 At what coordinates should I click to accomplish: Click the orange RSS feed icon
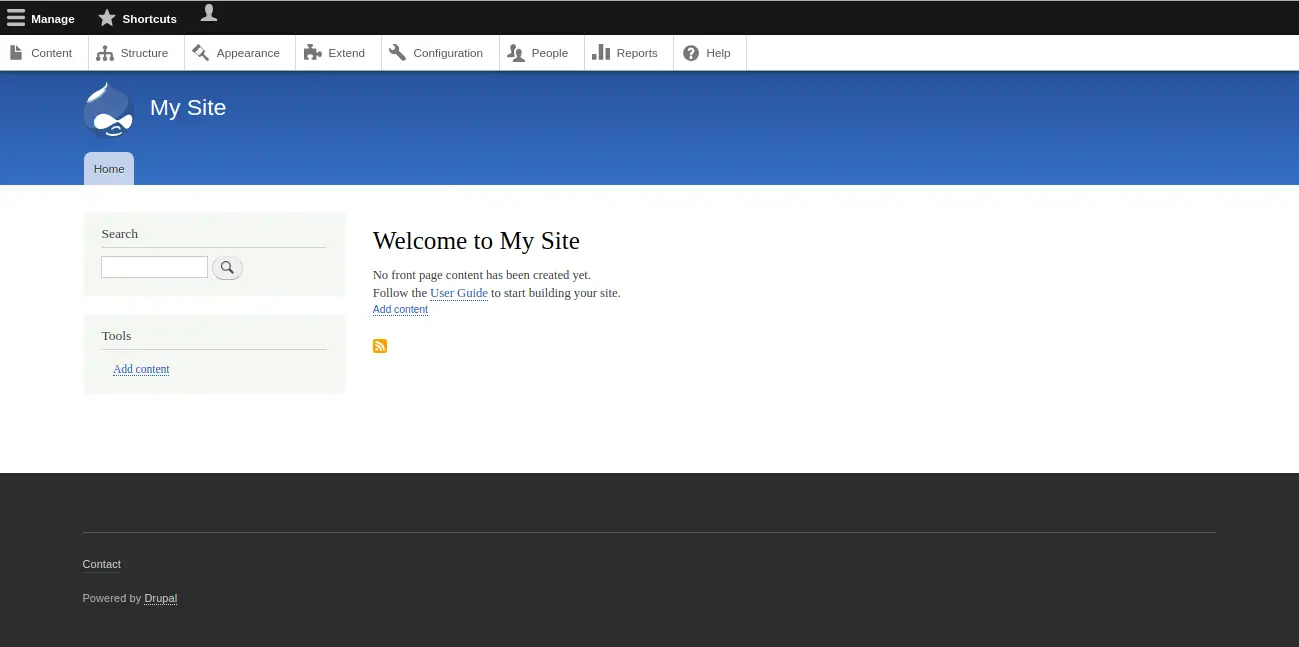point(380,346)
